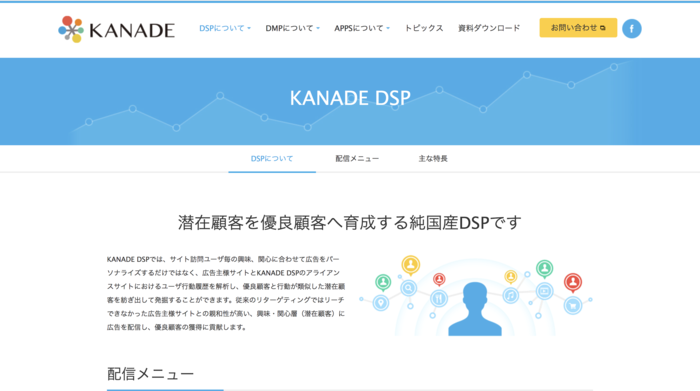Expand the DMPについて dropdown menu
The image size is (700, 391).
[x=292, y=28]
